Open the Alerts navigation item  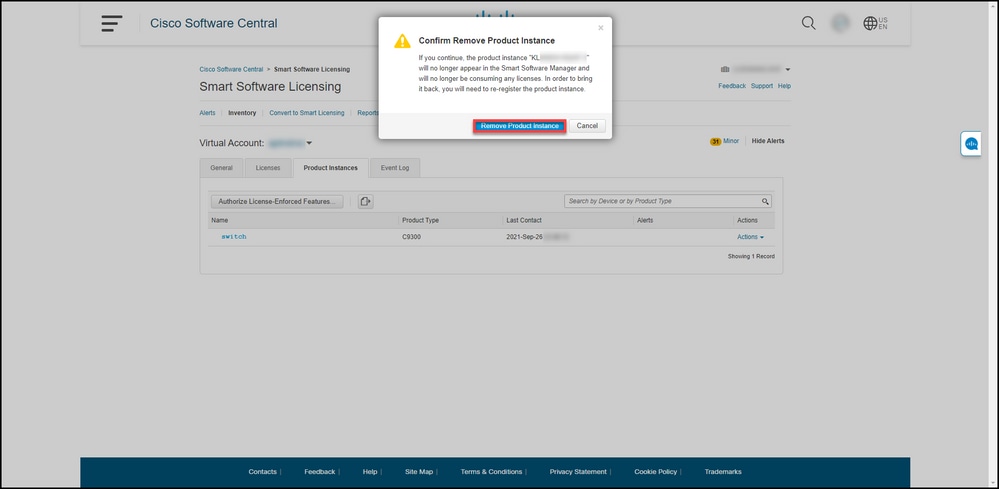(x=207, y=113)
